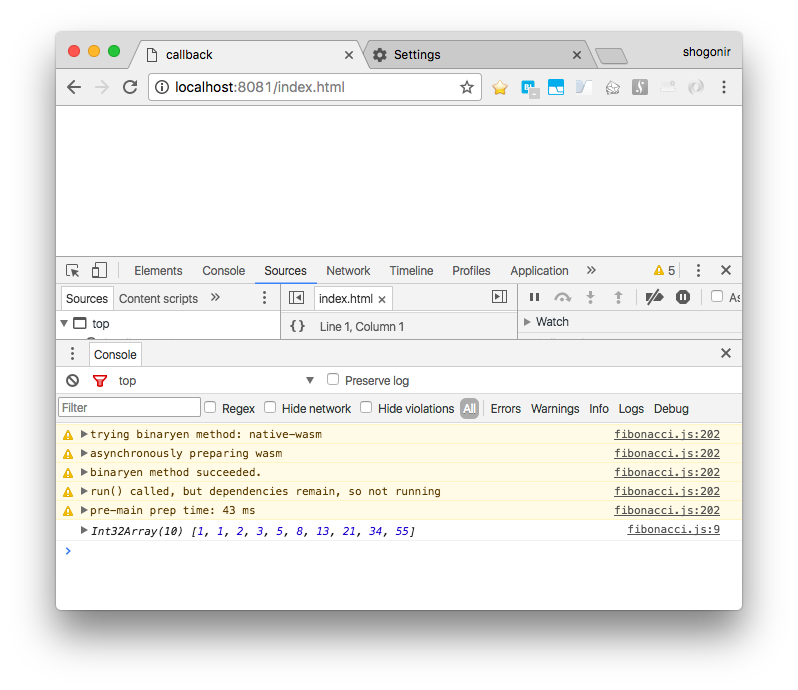Click the console Filter text field

click(129, 408)
